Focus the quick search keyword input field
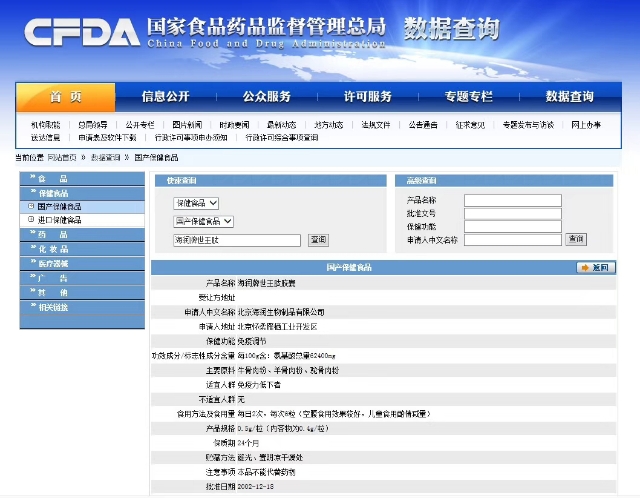This screenshot has height=498, width=640. 237,240
